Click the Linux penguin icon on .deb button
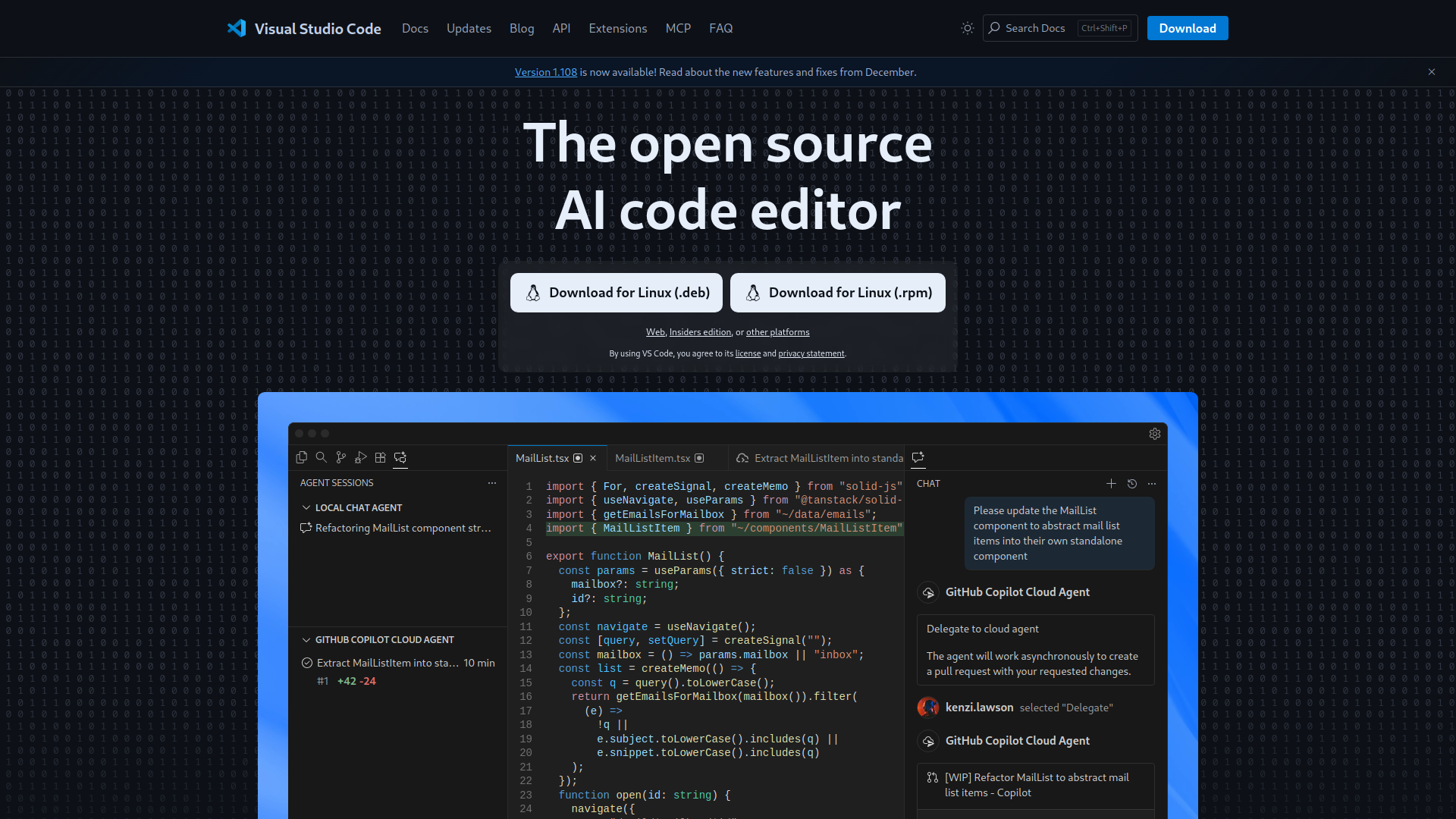1456x819 pixels. 533,293
